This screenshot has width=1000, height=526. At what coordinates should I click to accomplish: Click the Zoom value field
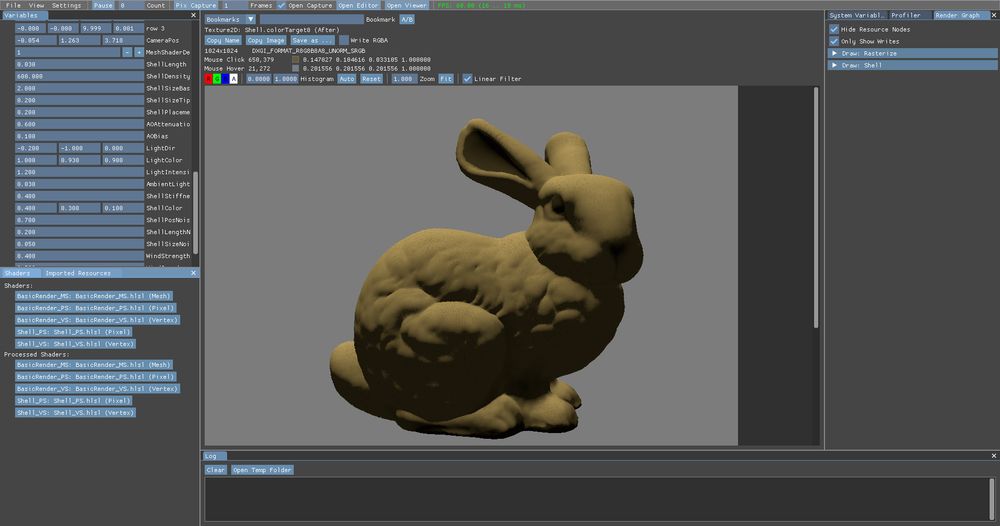click(x=403, y=78)
